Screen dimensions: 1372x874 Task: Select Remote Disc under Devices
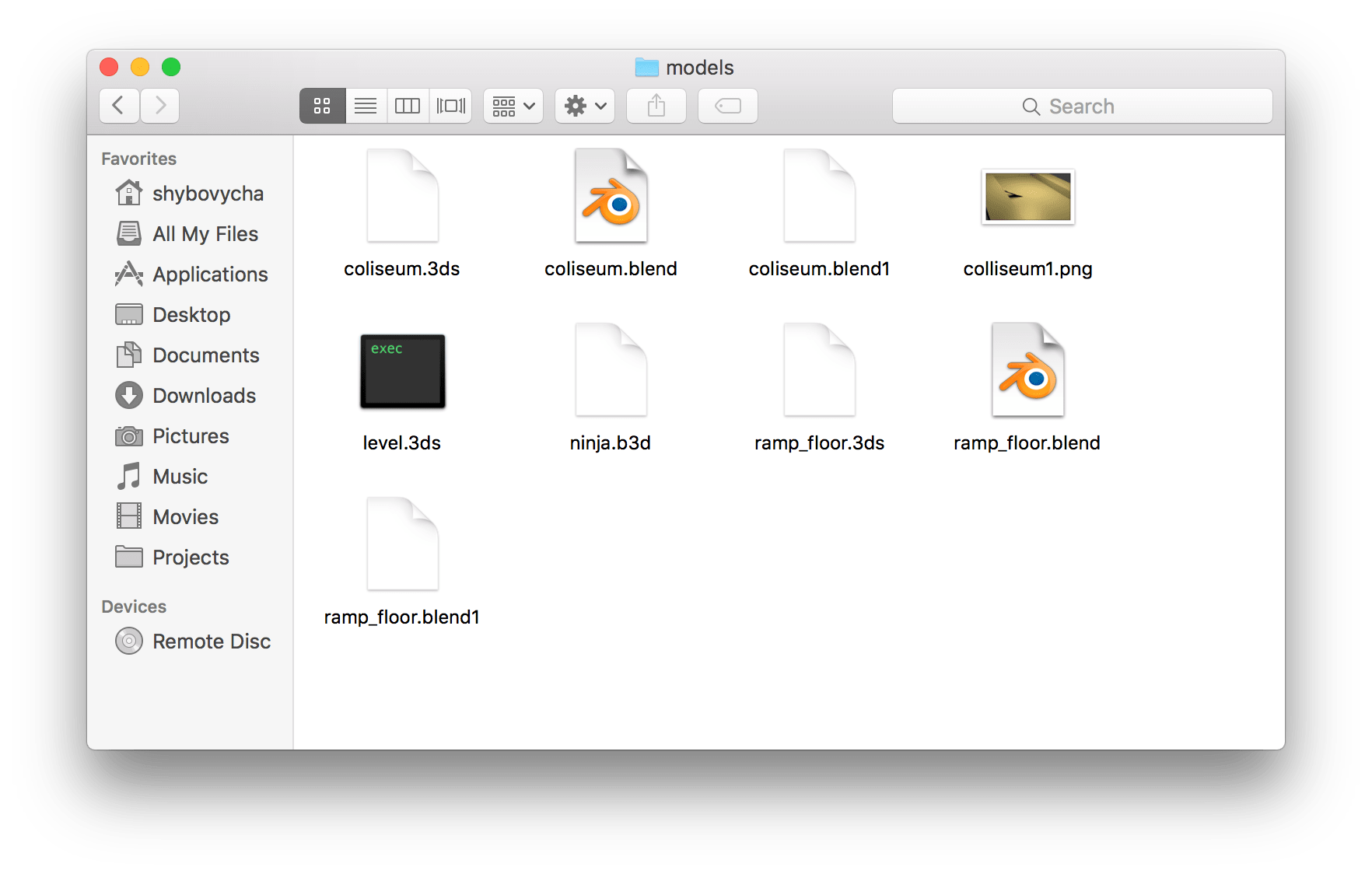(x=211, y=642)
